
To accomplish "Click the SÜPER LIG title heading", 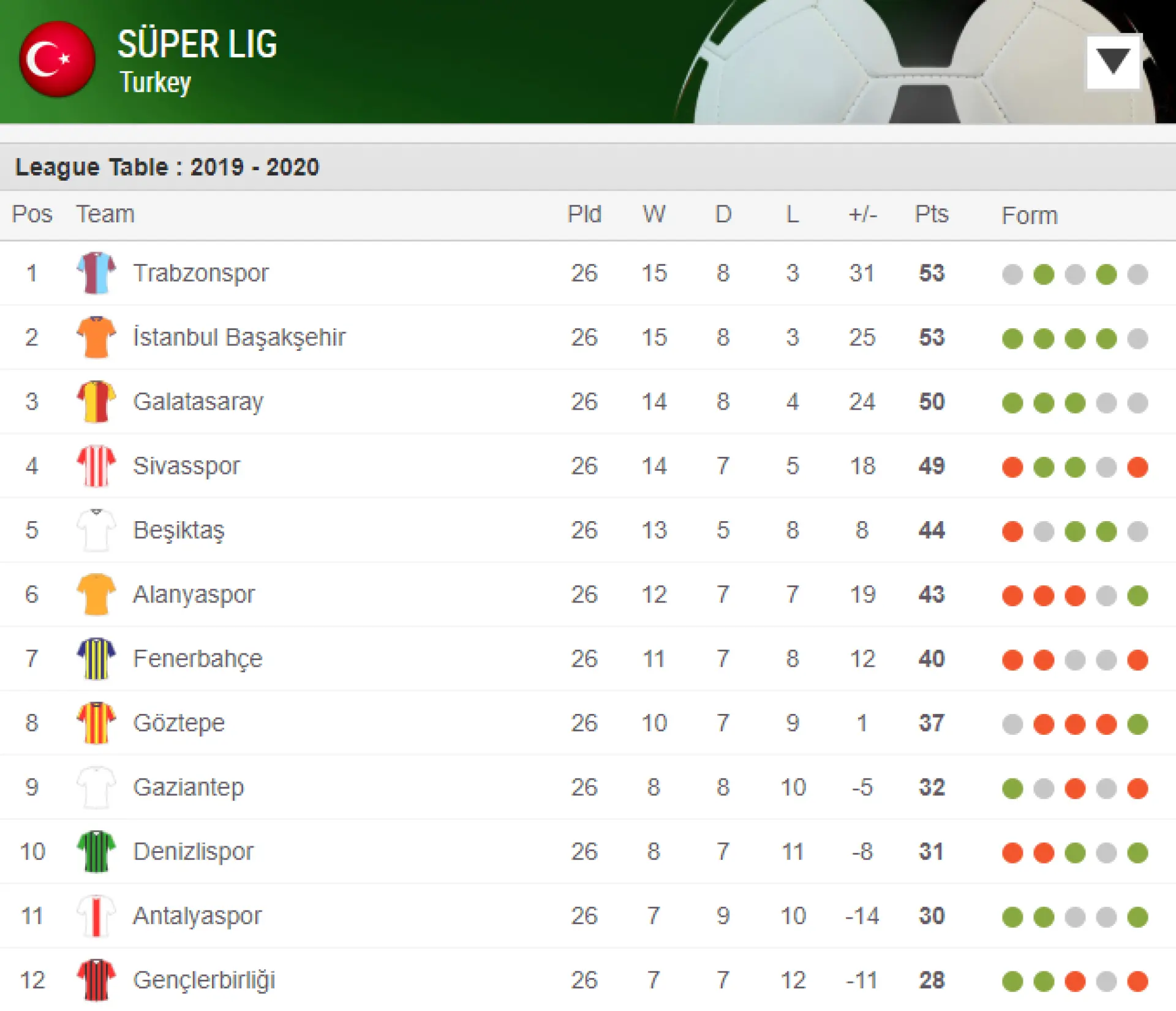I will coord(197,44).
